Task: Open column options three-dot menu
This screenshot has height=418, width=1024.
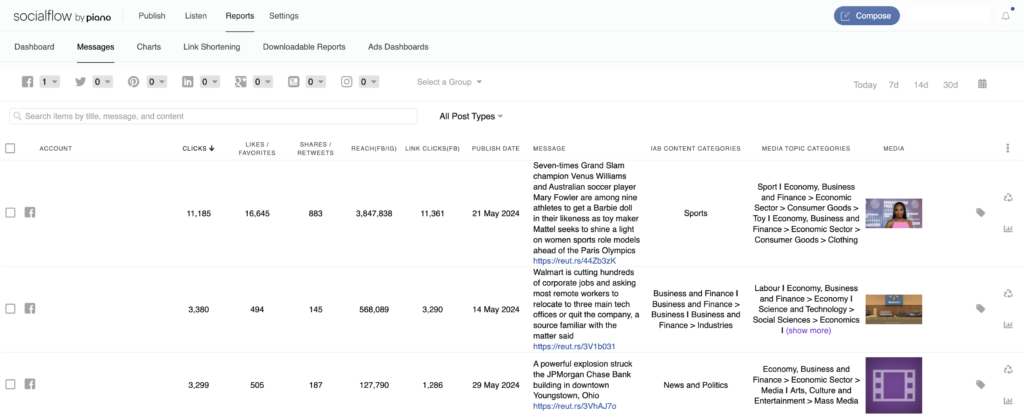Action: point(1008,148)
